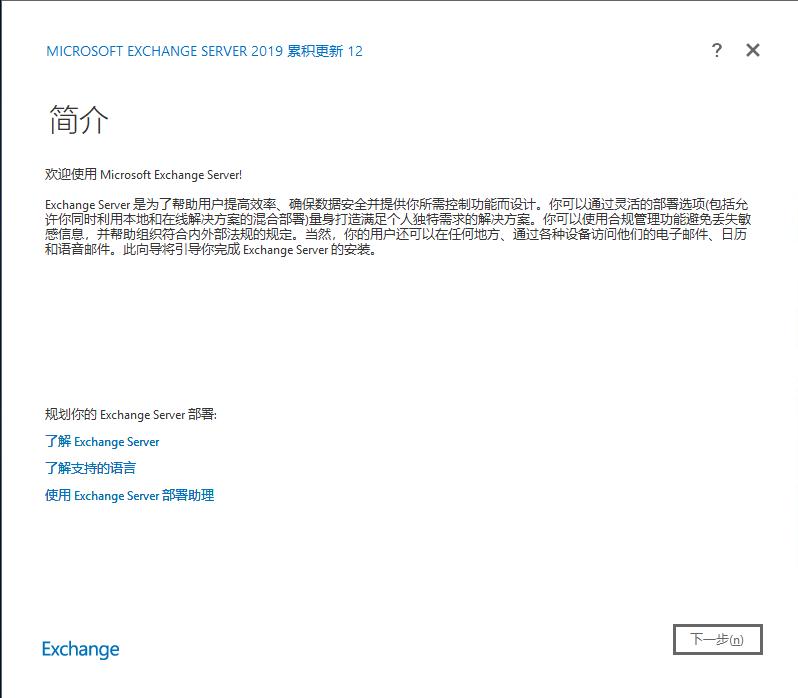Open help via the question mark icon
This screenshot has width=798, height=698.
point(717,50)
